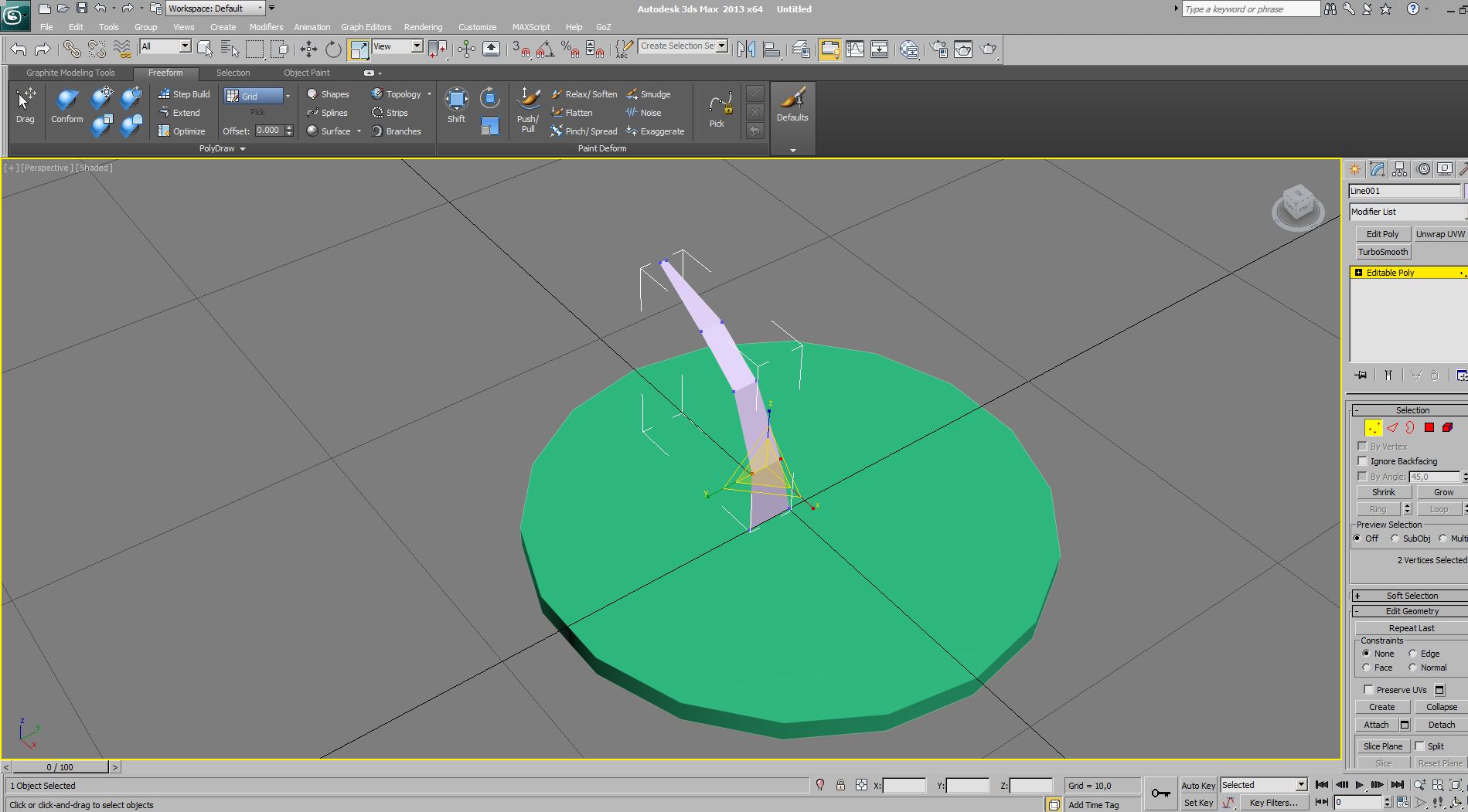Open the Modifier List dropdown

(x=1406, y=212)
